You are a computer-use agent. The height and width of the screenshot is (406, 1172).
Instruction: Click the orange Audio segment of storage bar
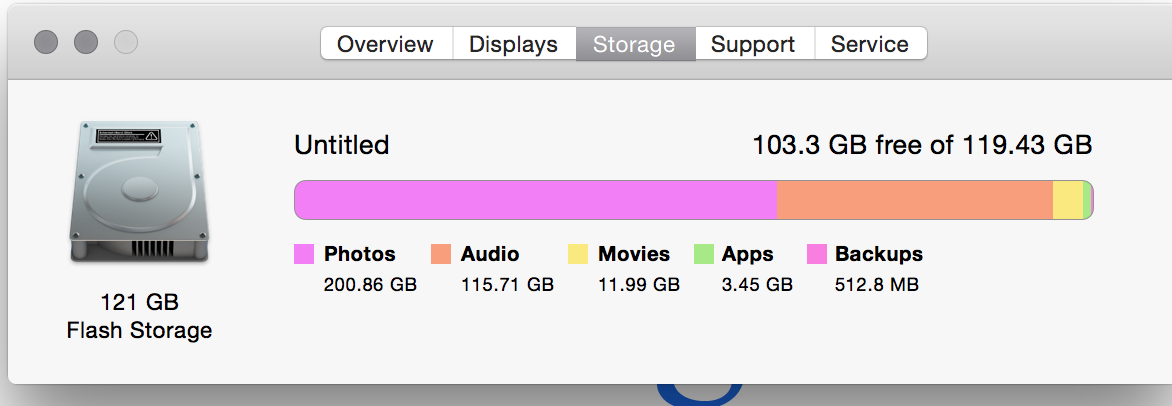[x=915, y=200]
